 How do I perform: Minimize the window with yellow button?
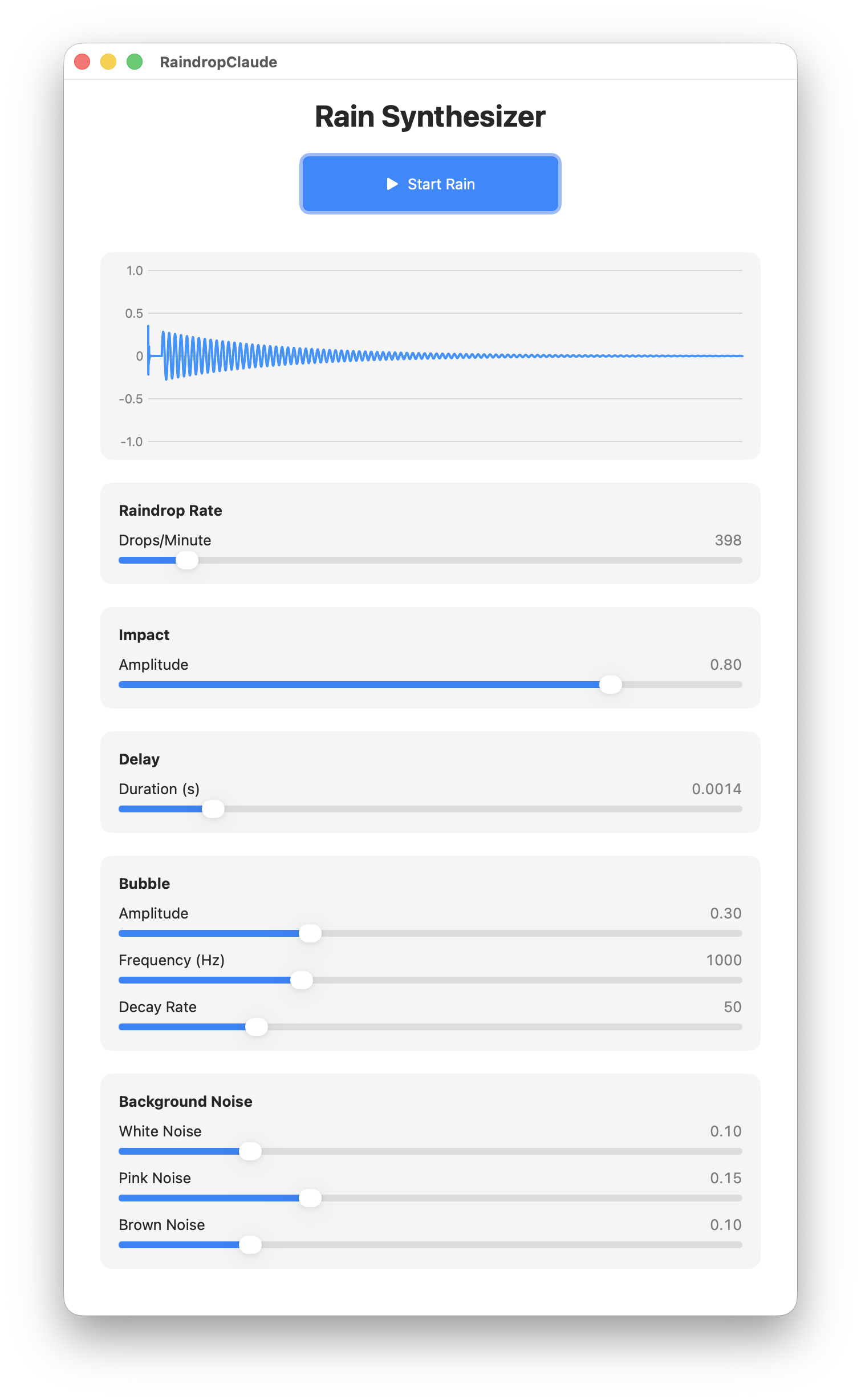(108, 62)
